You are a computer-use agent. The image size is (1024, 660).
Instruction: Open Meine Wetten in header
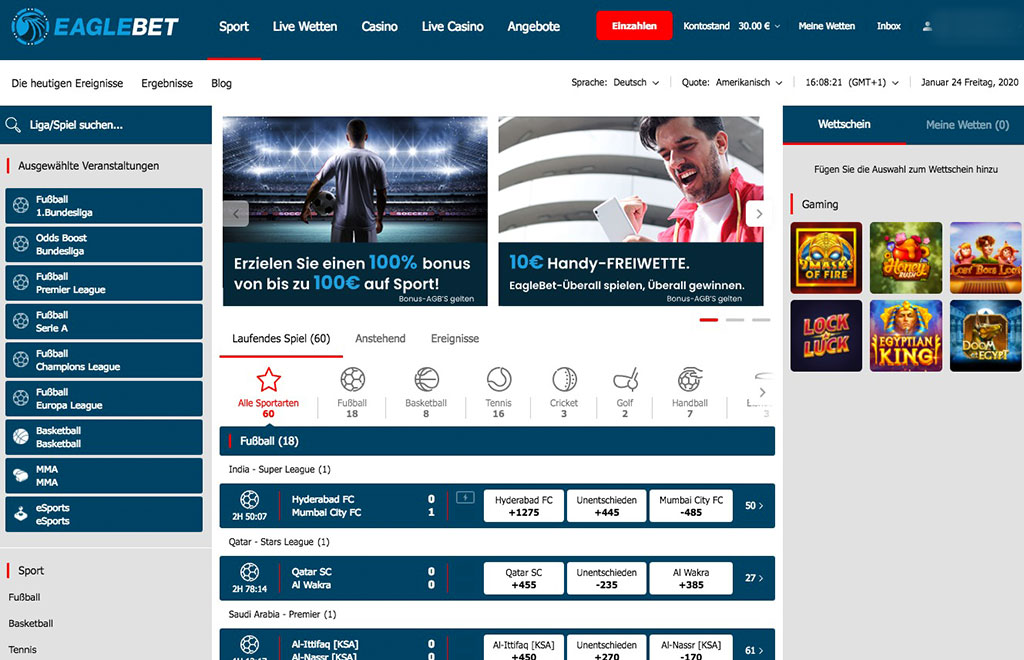click(826, 26)
